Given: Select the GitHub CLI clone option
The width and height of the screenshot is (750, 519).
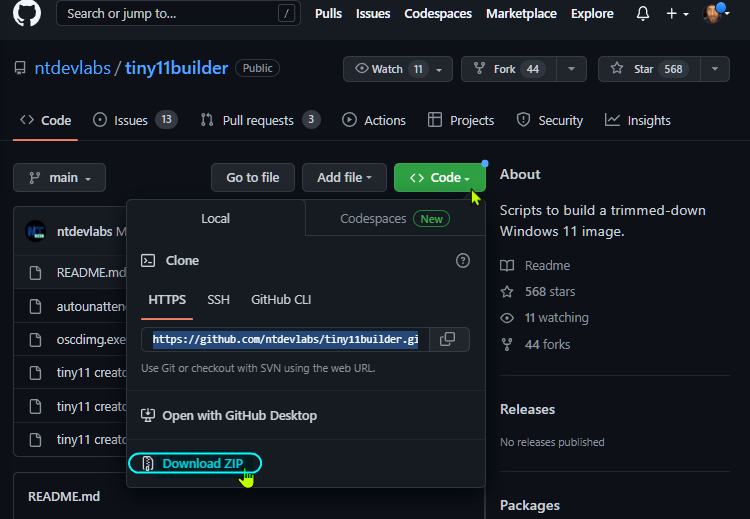Looking at the screenshot, I should (281, 300).
